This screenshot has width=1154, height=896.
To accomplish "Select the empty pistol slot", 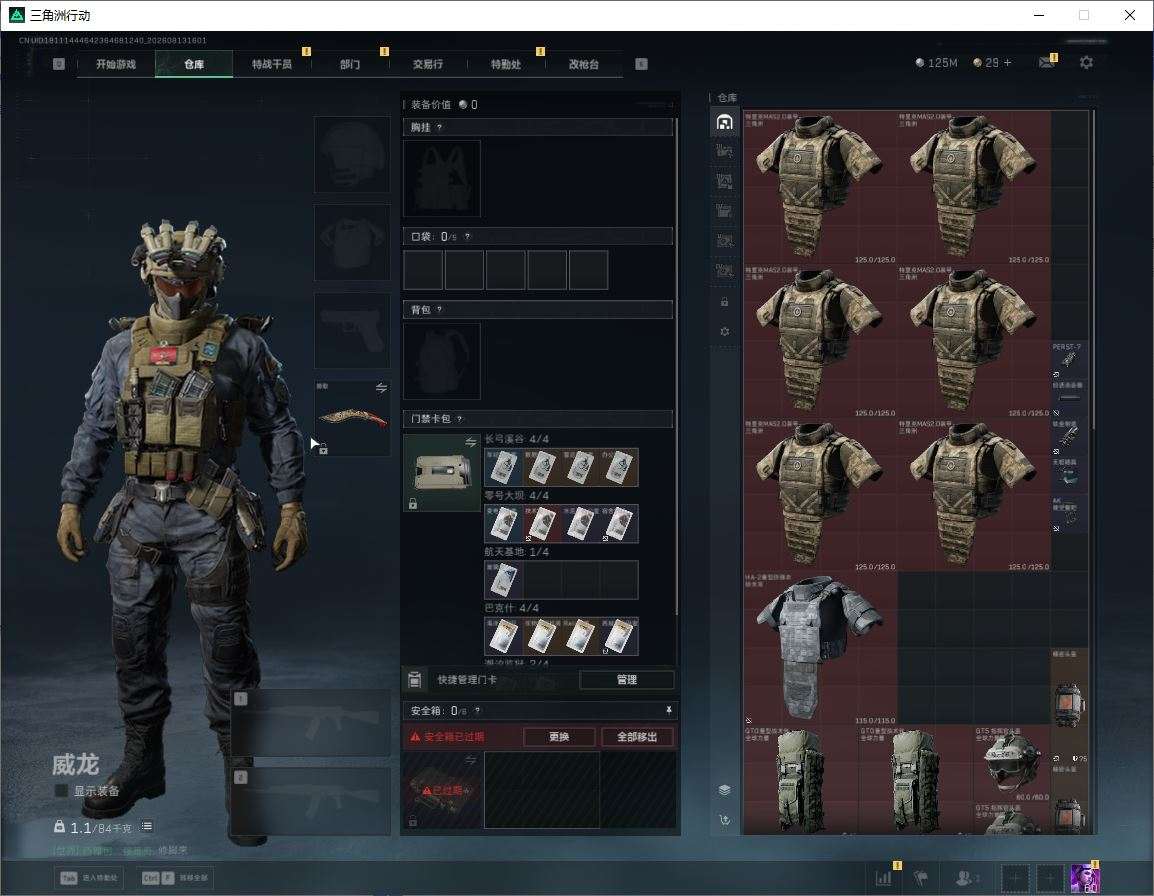I will tap(353, 331).
